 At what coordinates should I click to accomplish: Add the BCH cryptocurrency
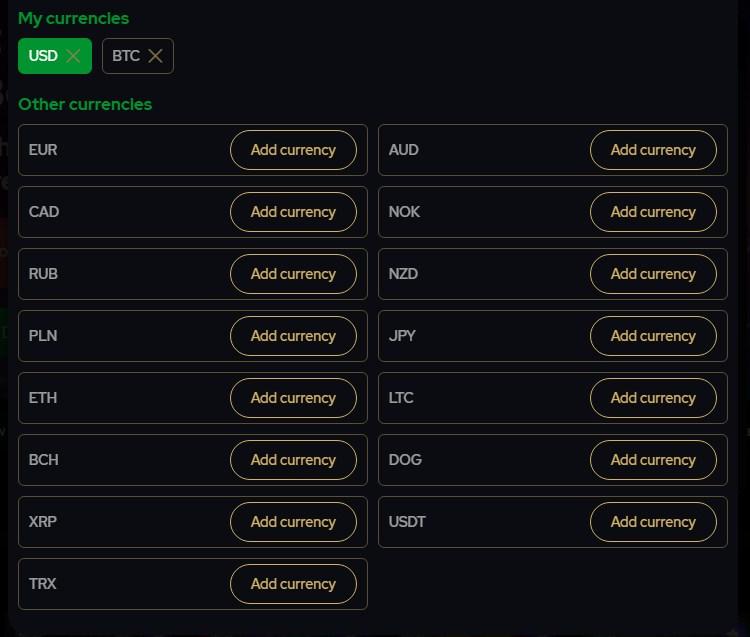tap(293, 460)
